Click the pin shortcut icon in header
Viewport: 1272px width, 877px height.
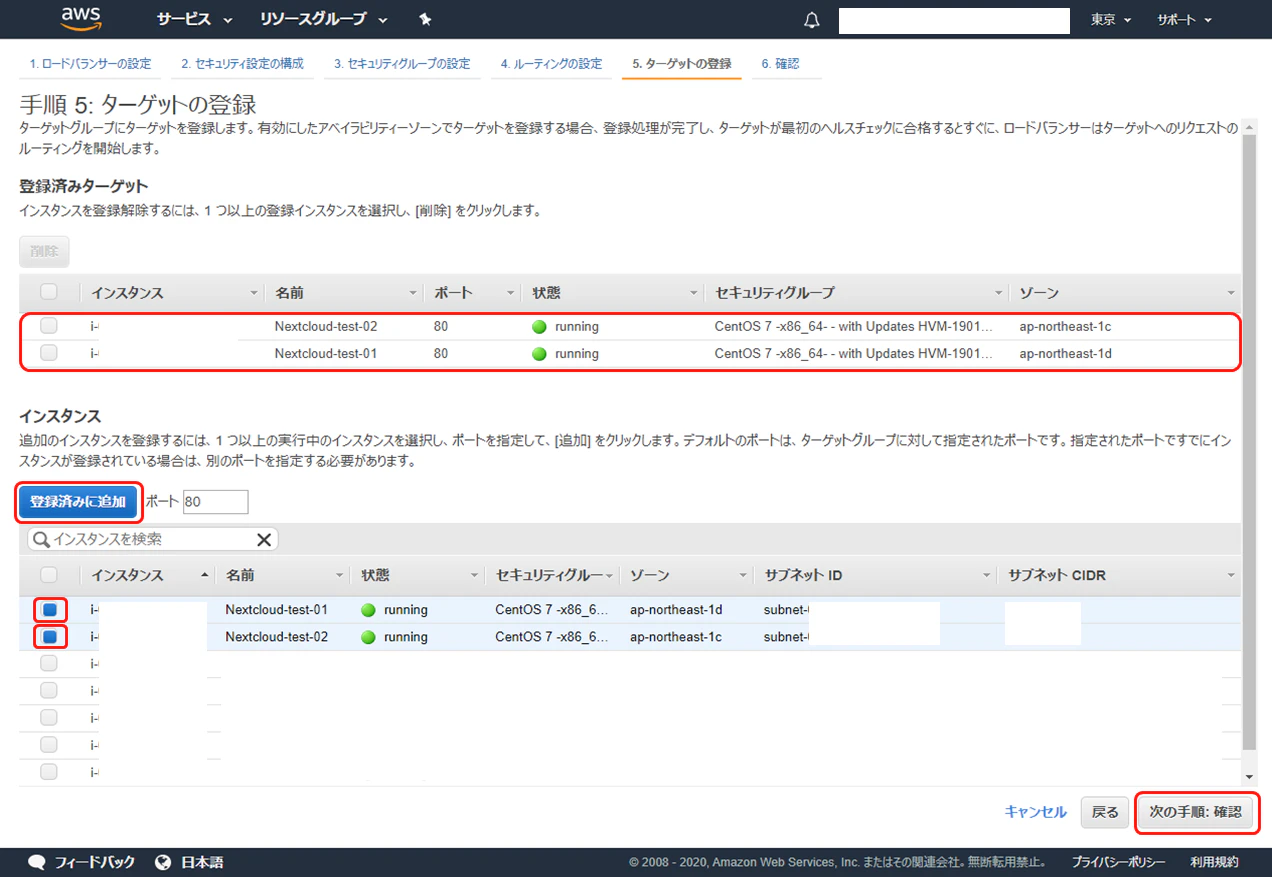click(426, 19)
